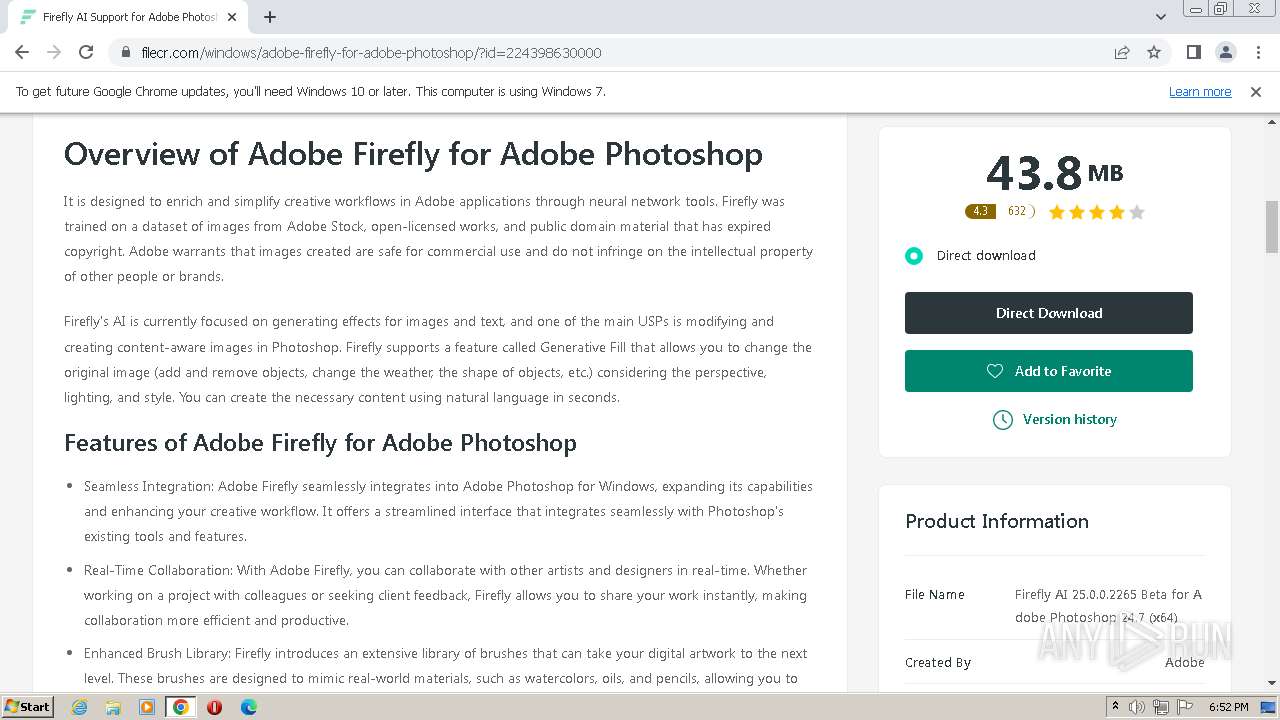Open Opera browser from taskbar
Screen dimensions: 1280x720
click(x=214, y=707)
